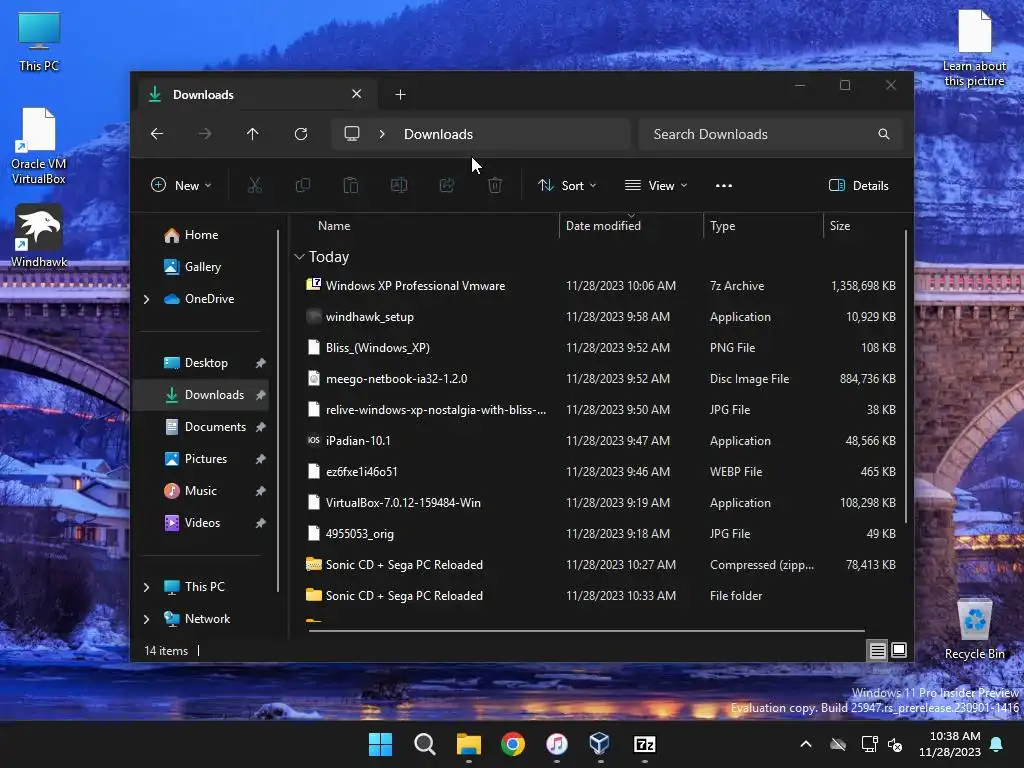
Task: Click the vertical scrollbar in file list
Action: [905, 376]
